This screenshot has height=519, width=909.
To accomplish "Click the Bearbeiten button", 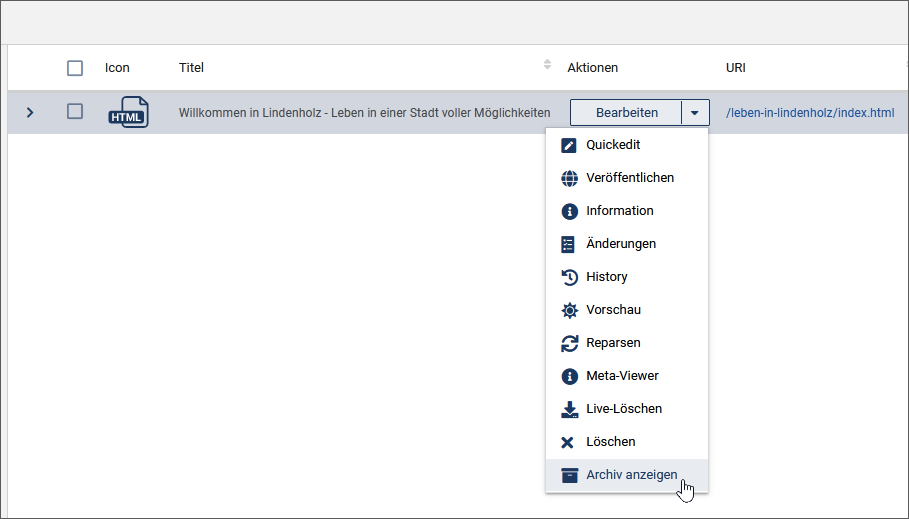I will pos(626,112).
